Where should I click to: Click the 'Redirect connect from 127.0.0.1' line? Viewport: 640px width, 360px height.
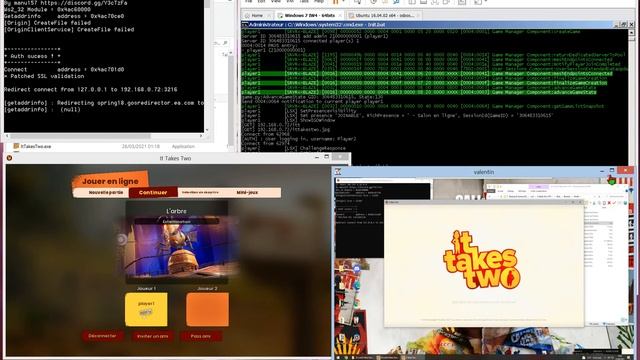pos(91,89)
